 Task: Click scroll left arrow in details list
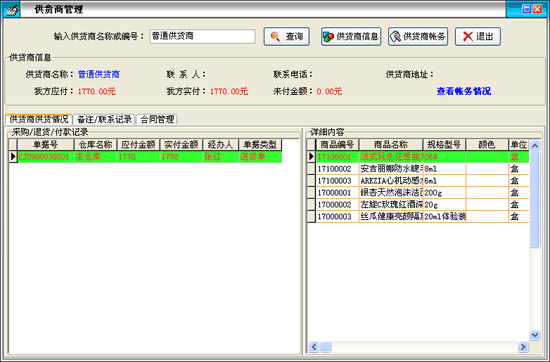coord(314,347)
